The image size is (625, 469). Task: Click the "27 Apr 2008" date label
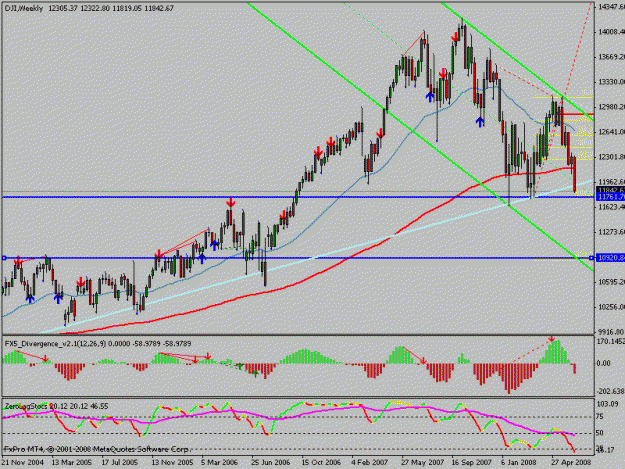(x=571, y=462)
